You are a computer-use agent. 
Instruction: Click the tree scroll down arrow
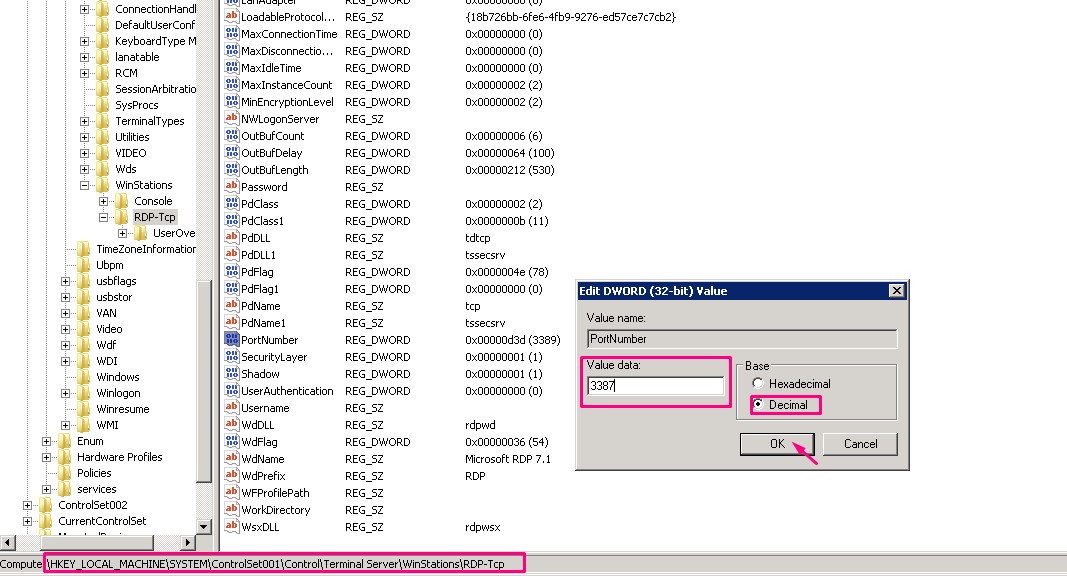203,526
